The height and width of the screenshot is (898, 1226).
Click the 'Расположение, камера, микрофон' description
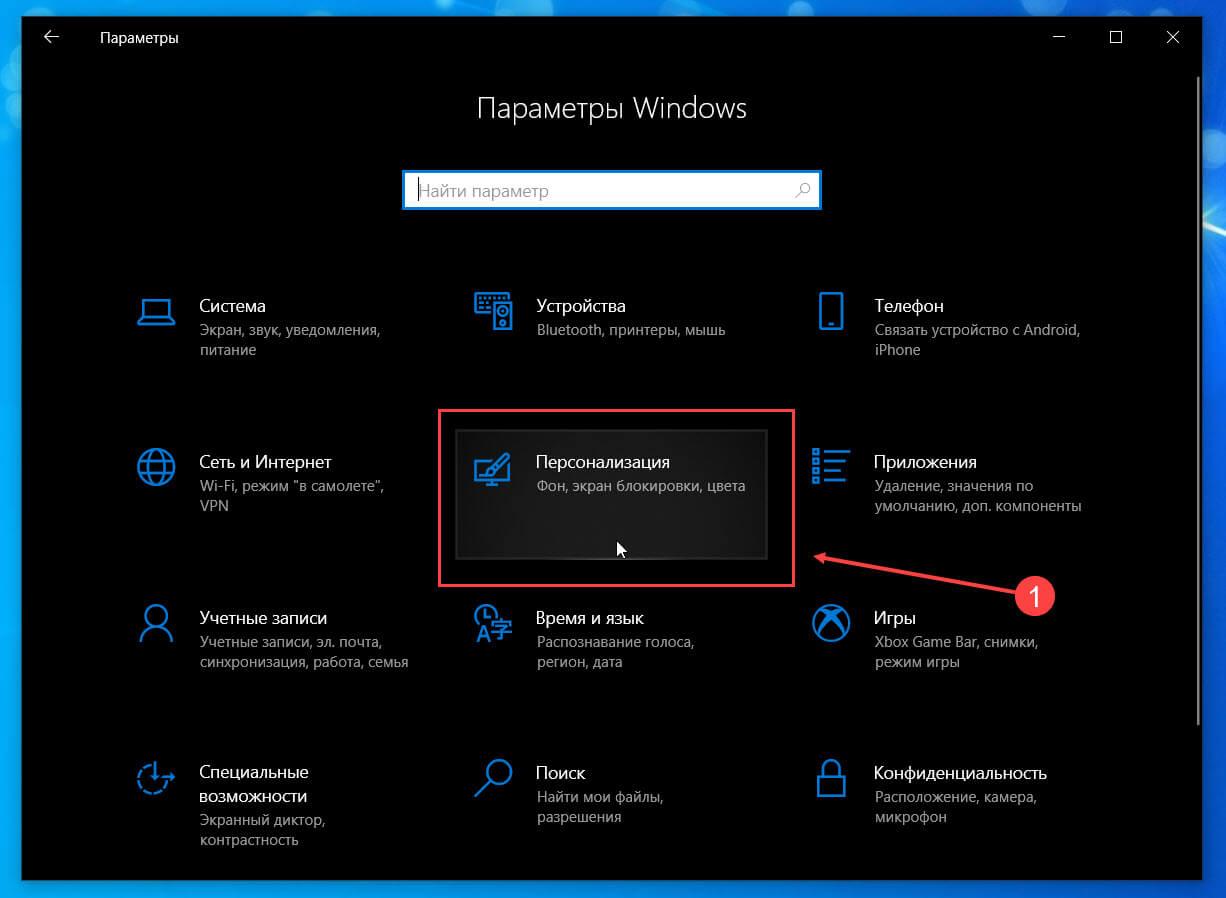(955, 807)
